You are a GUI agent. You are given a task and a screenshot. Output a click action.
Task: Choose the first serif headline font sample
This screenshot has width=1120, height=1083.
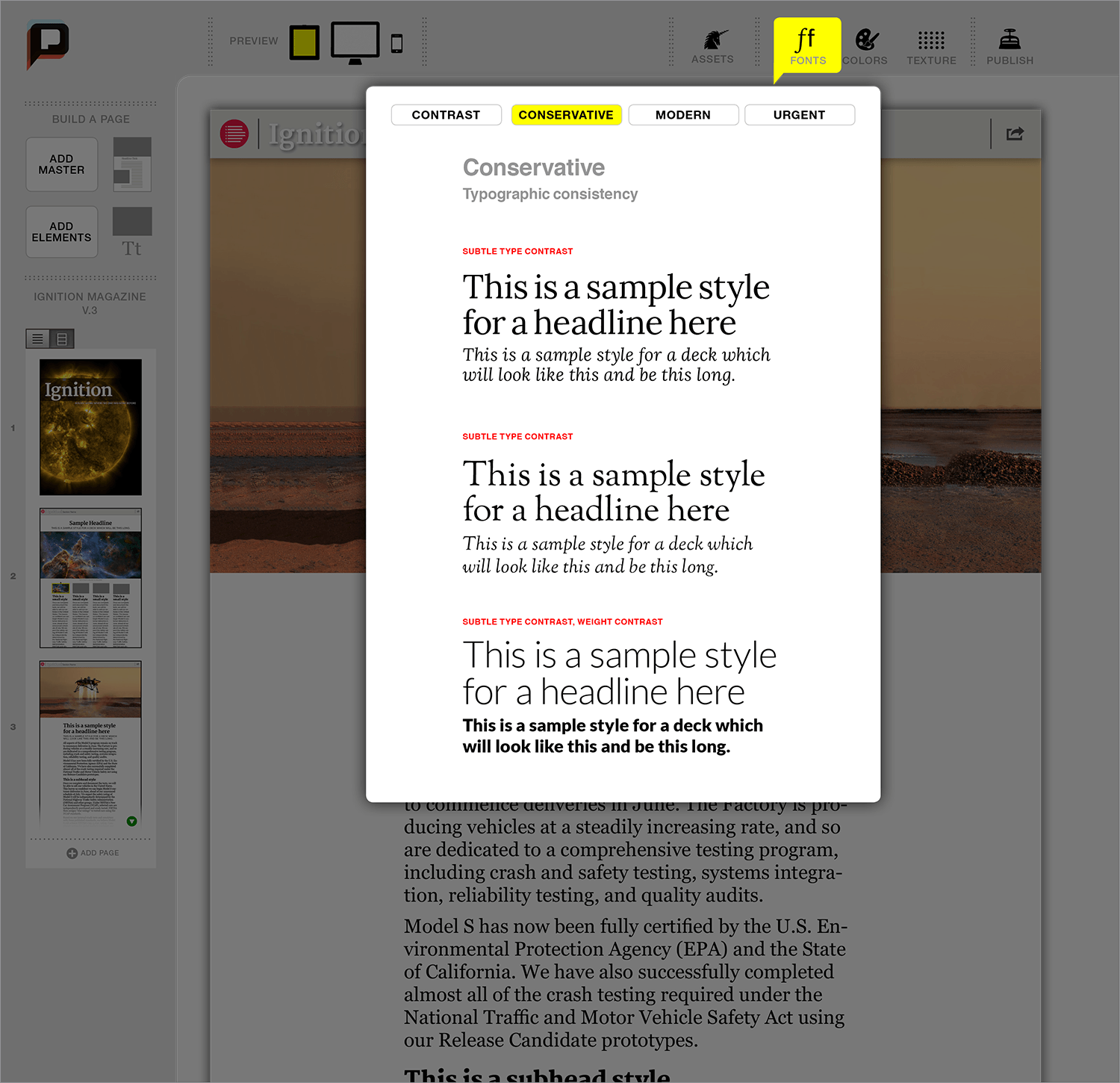pos(616,327)
